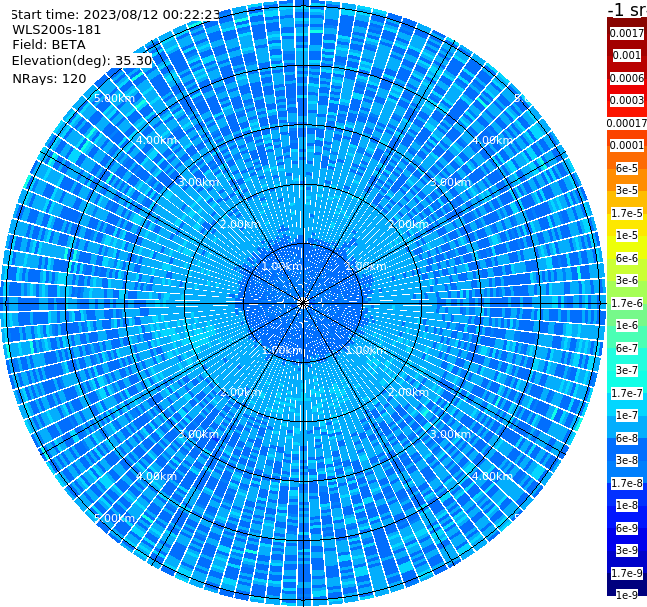Click the 0.0001 colorbar label

[x=627, y=145]
